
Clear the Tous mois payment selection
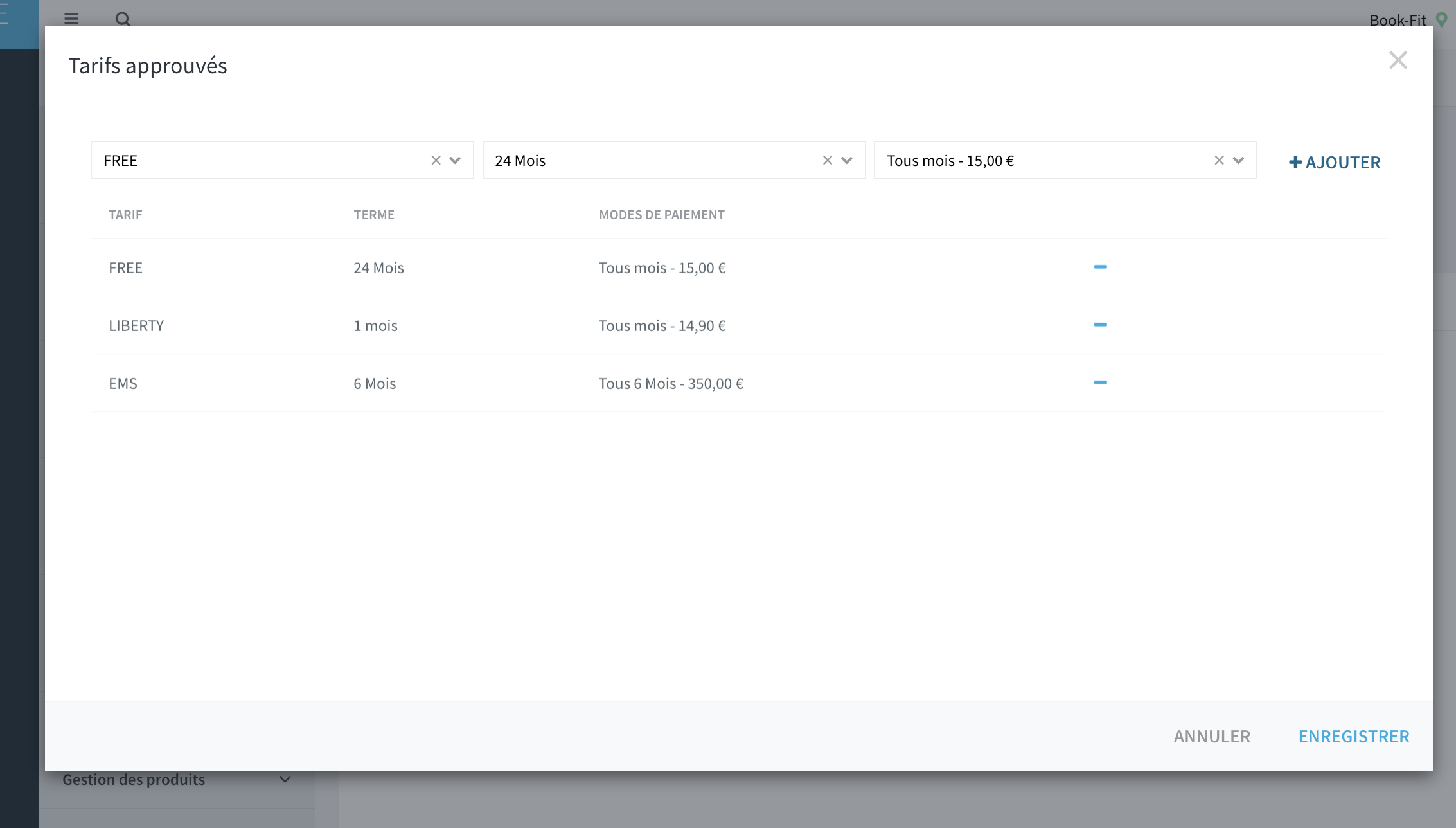[x=1219, y=160]
